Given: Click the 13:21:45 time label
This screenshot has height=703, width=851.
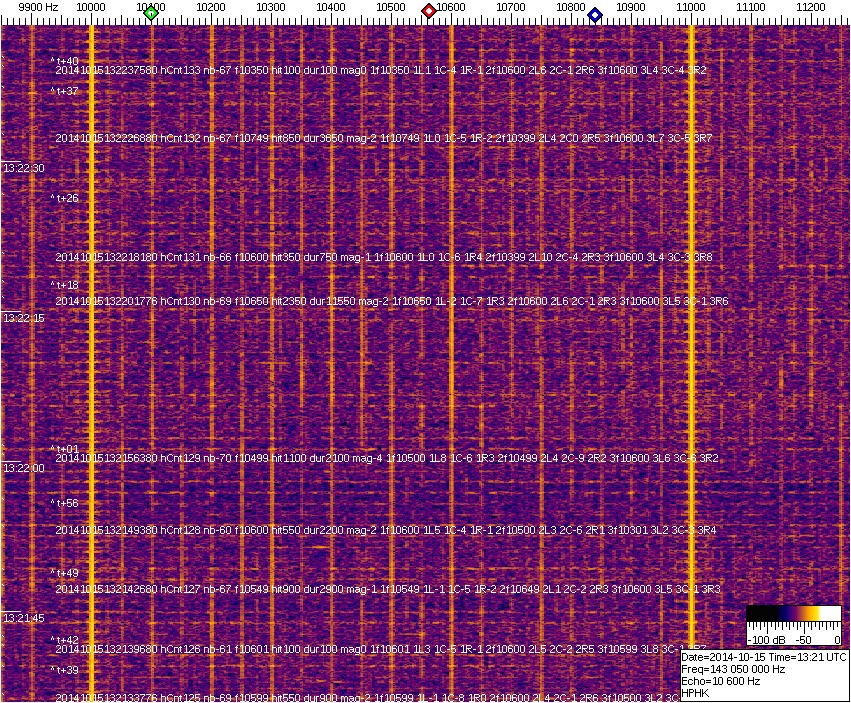Looking at the screenshot, I should click(x=24, y=618).
